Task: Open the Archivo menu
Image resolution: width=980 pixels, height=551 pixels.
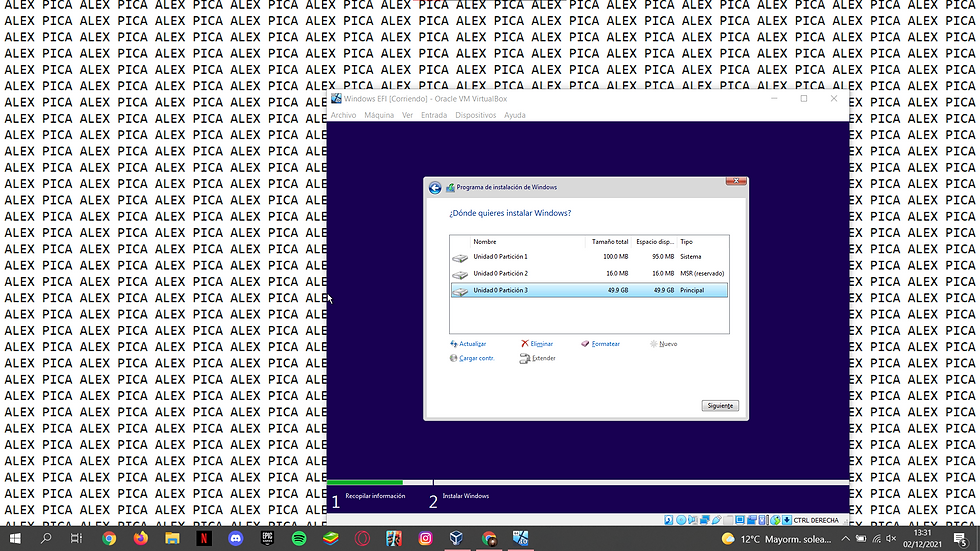Action: click(343, 115)
